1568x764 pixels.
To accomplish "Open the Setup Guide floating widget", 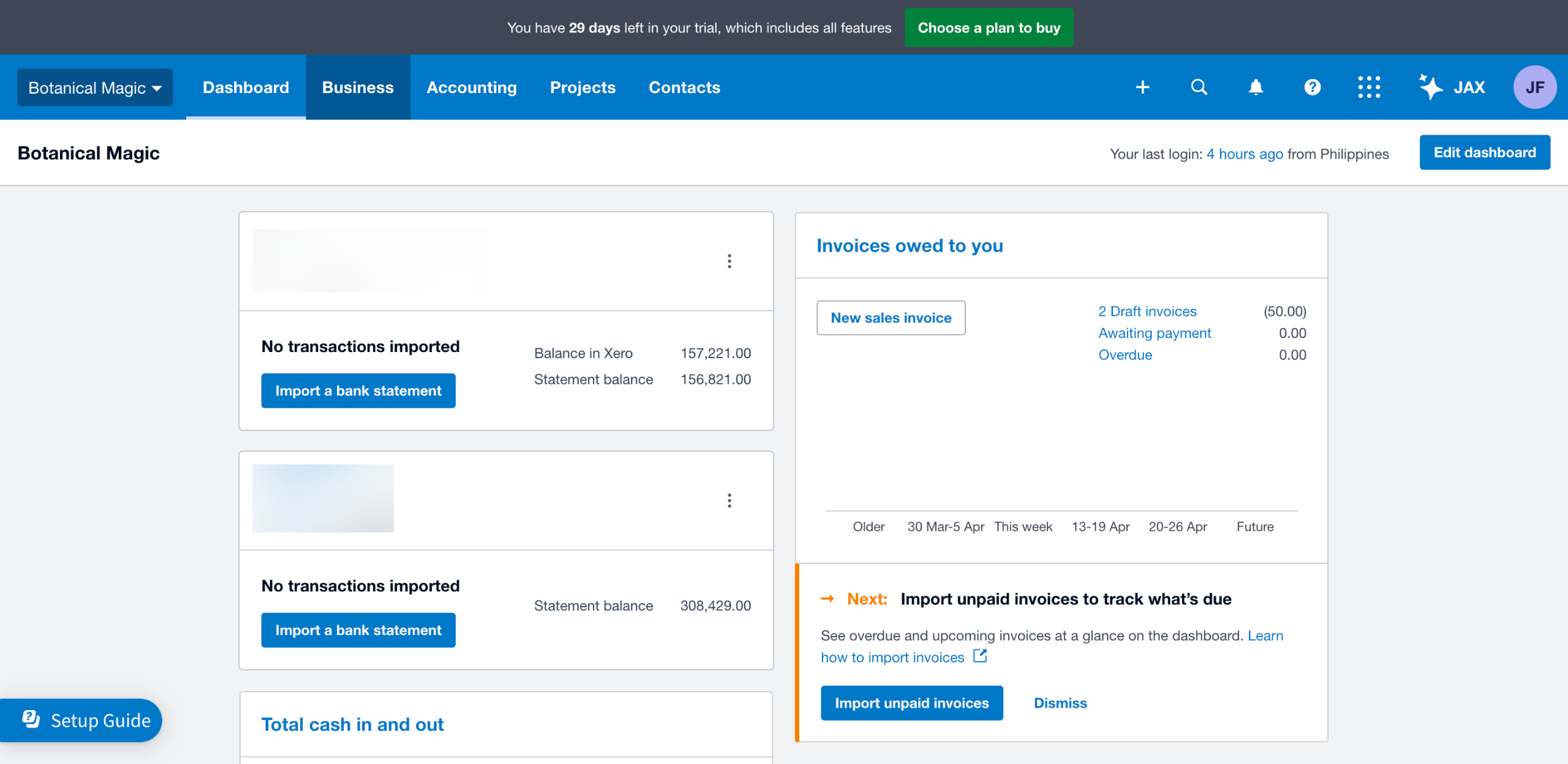I will pyautogui.click(x=86, y=721).
